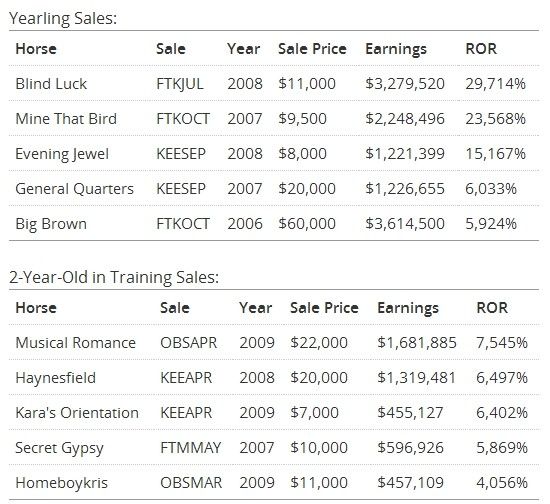Select Big Brown in yearling table
550x504 pixels.
point(51,224)
